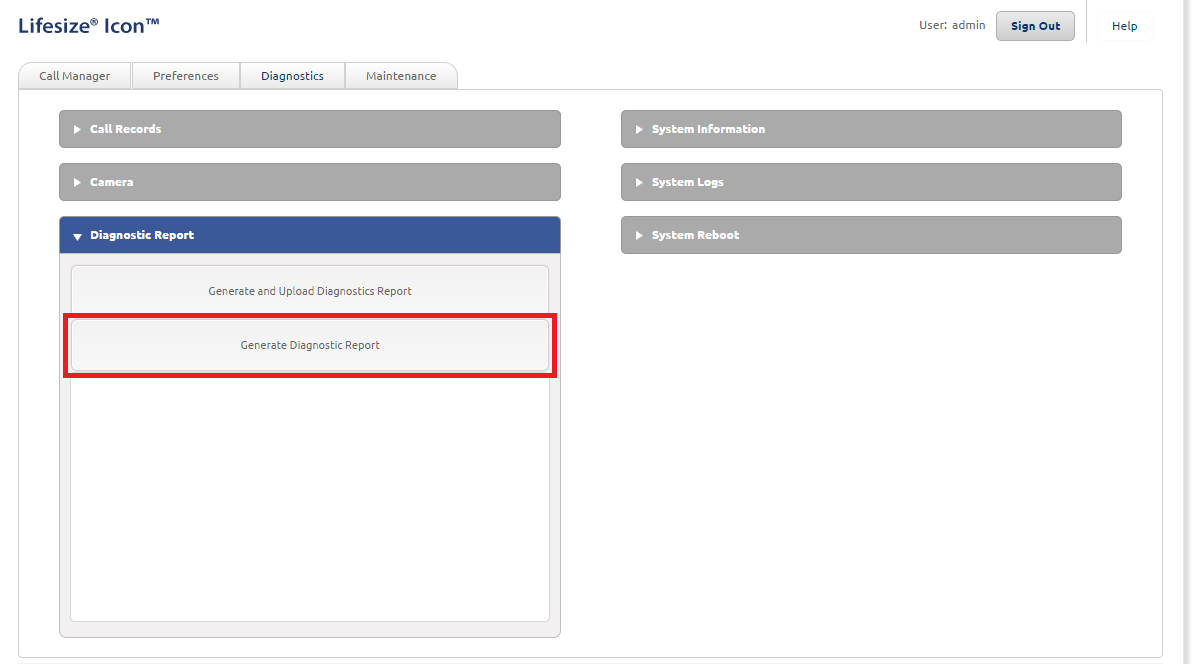Click the Camera panel arrow icon
The image size is (1193, 664).
77,181
